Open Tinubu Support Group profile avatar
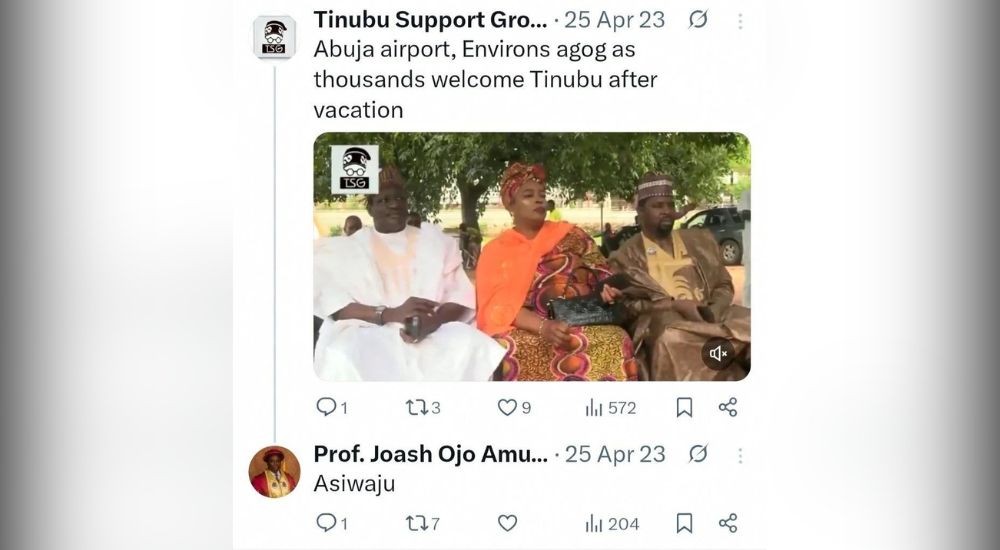 click(274, 37)
